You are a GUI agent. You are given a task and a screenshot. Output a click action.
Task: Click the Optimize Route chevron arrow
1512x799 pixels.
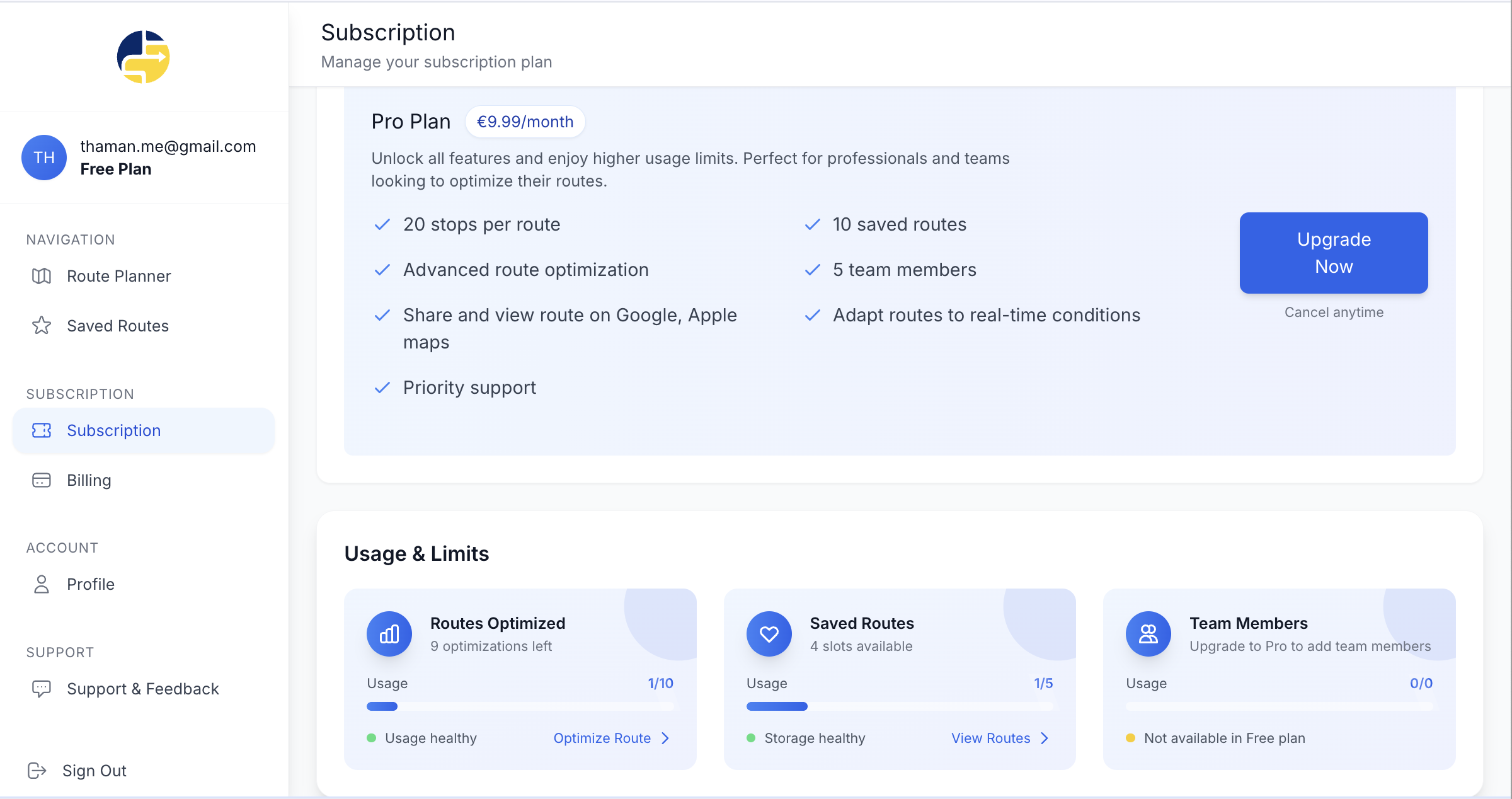tap(666, 738)
